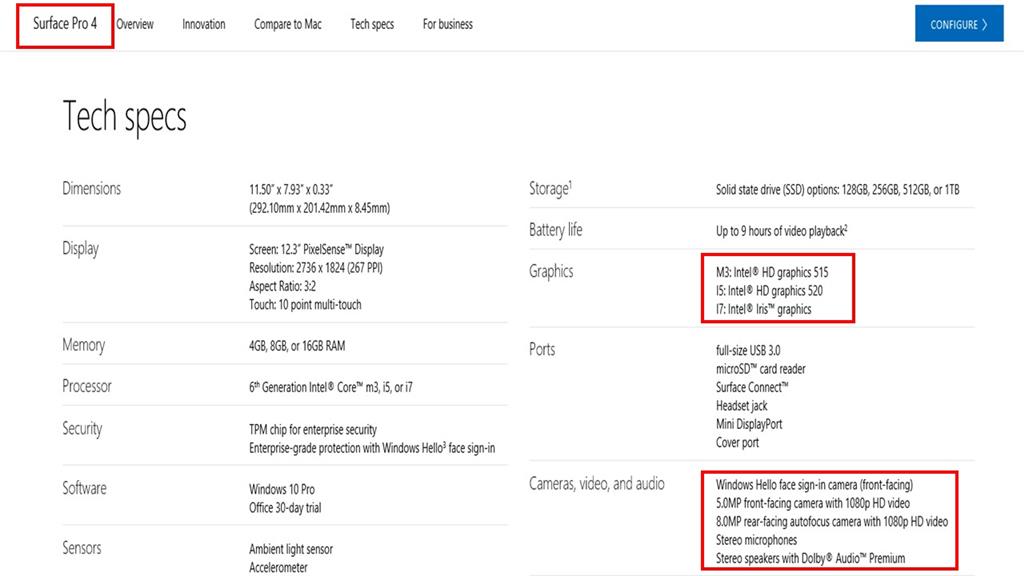Image resolution: width=1024 pixels, height=576 pixels.
Task: Click the Storage spec label
Action: click(551, 189)
